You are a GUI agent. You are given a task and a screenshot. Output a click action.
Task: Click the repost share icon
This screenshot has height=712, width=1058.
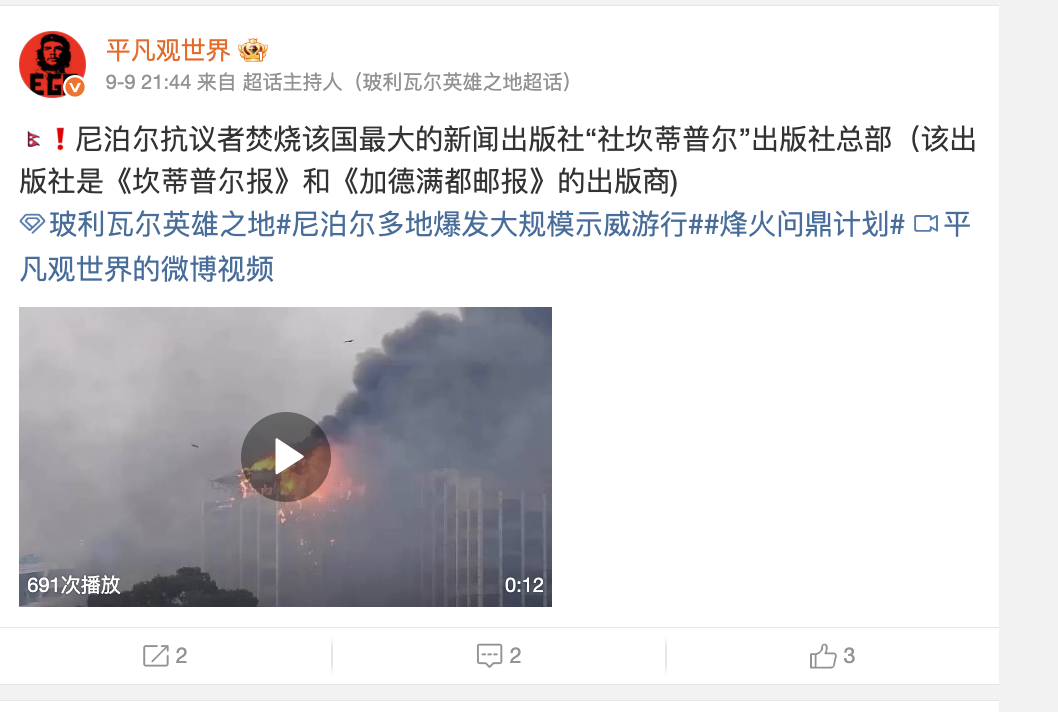coord(156,655)
